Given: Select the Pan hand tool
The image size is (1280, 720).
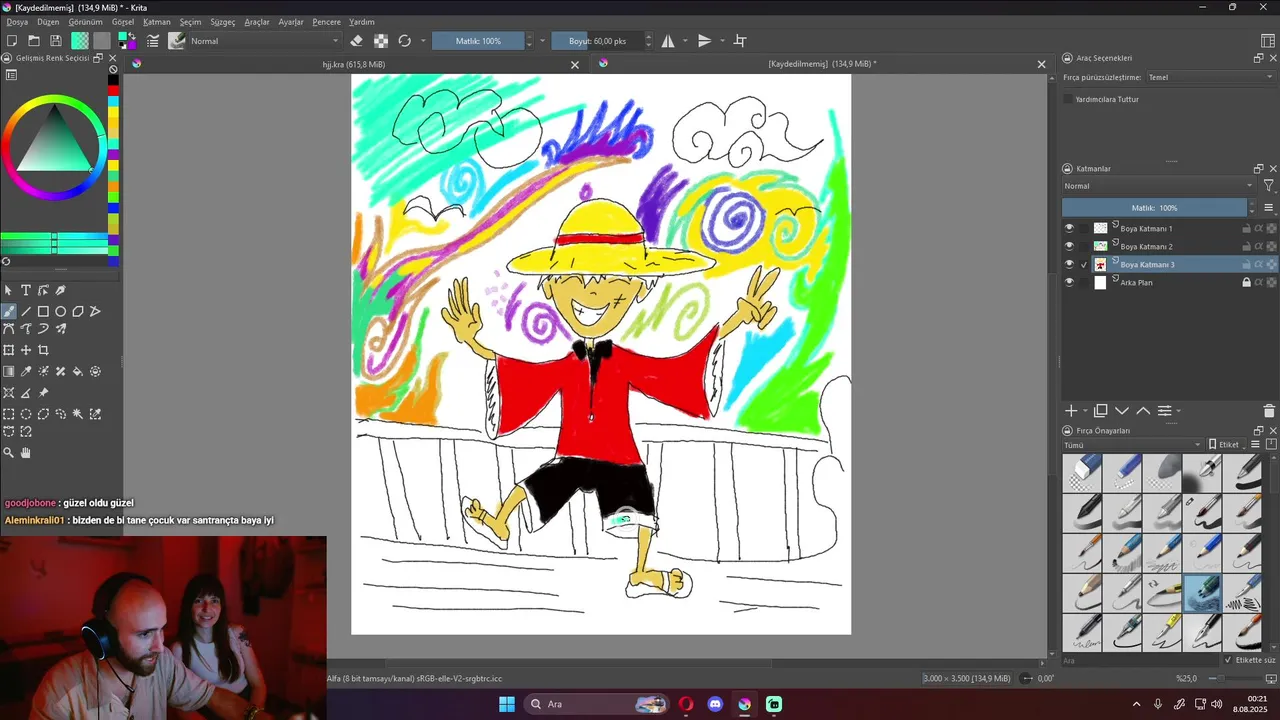Looking at the screenshot, I should click(x=26, y=453).
